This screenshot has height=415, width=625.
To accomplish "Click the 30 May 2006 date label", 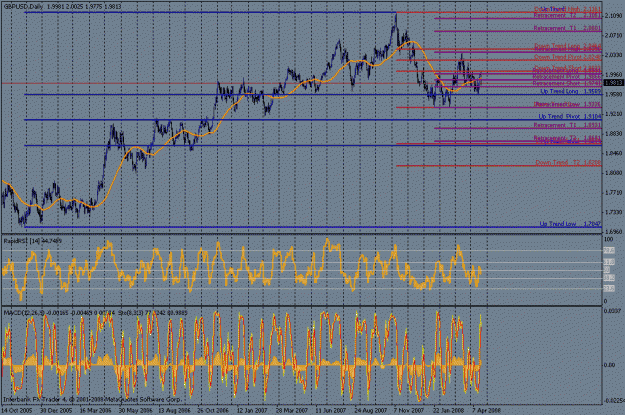I will pyautogui.click(x=135, y=410).
